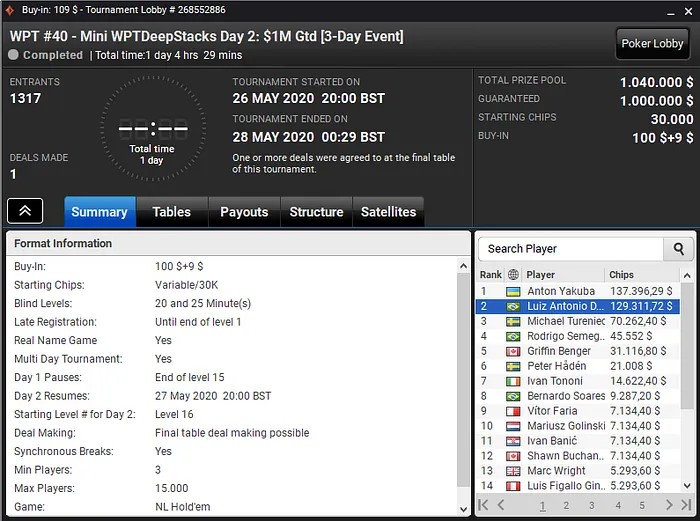700x521 pixels.
Task: Select player row Griffin Benger
Action: pyautogui.click(x=578, y=351)
